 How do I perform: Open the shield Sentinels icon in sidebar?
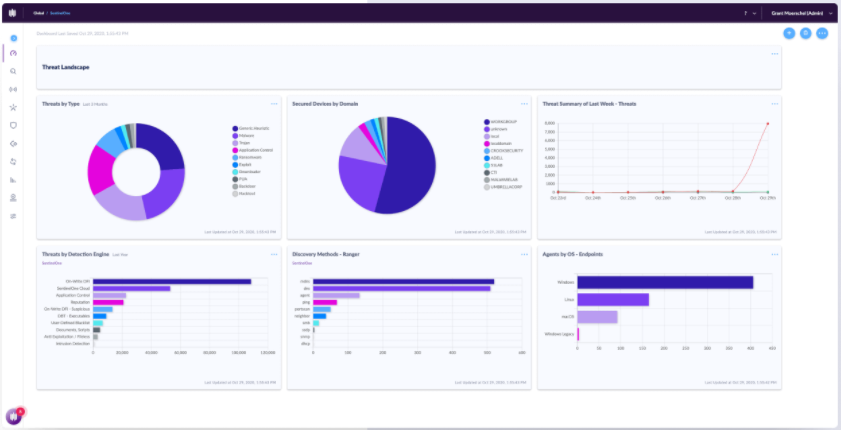[14, 125]
